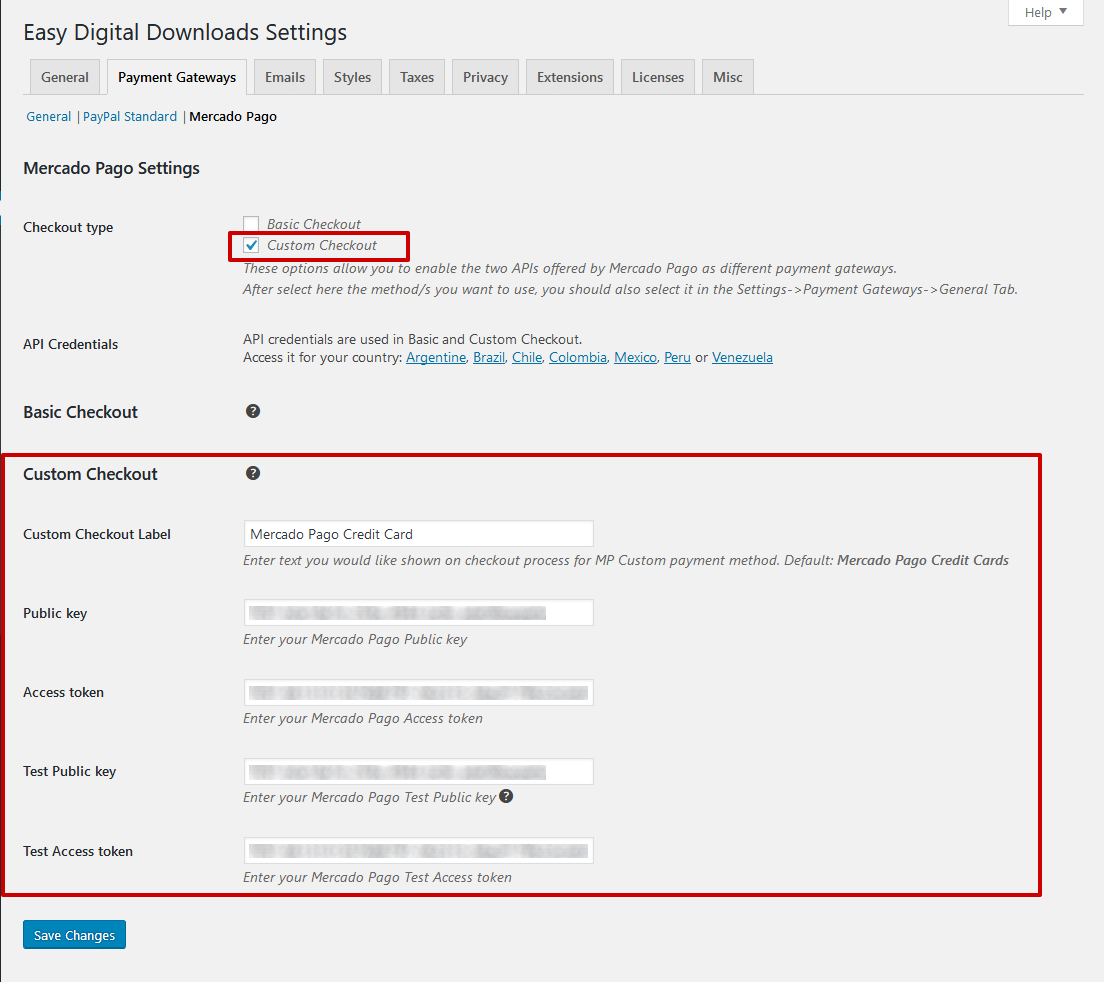Open the Argentine credentials link
This screenshot has height=982, width=1104.
coord(436,358)
